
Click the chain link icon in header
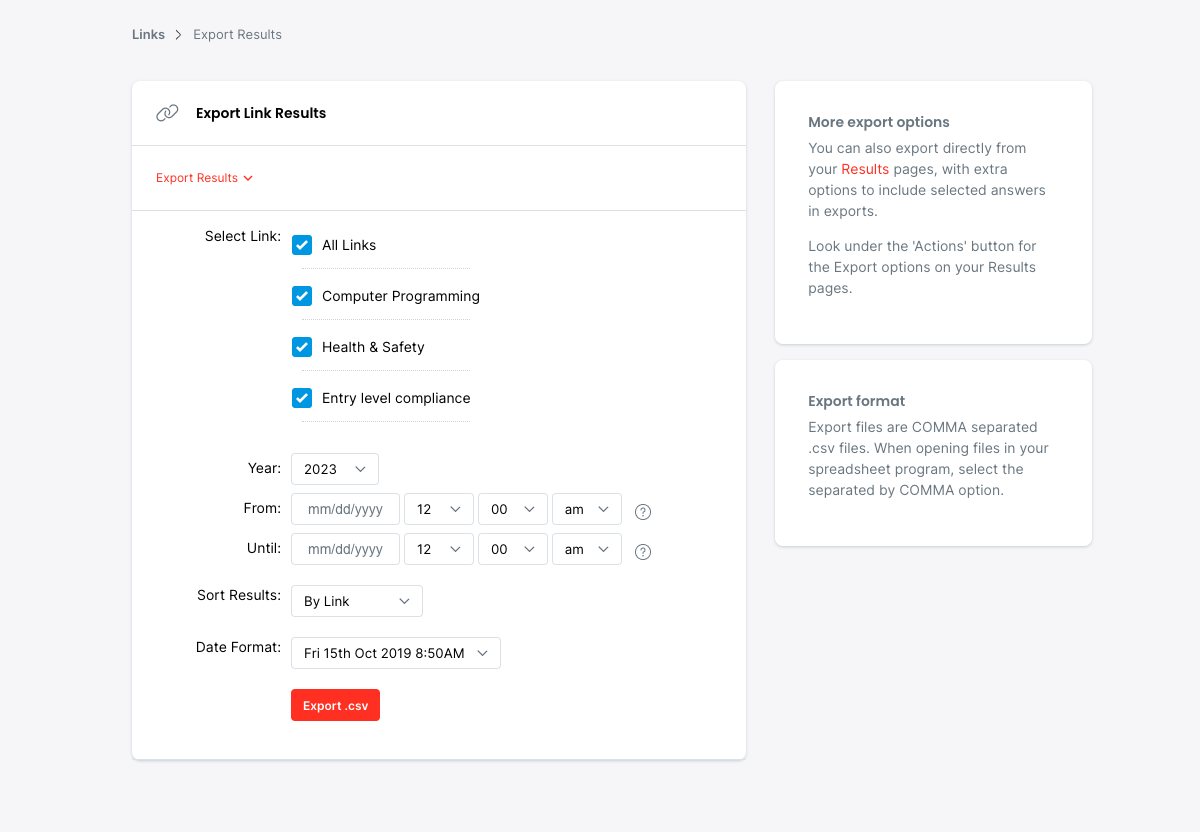pos(167,113)
